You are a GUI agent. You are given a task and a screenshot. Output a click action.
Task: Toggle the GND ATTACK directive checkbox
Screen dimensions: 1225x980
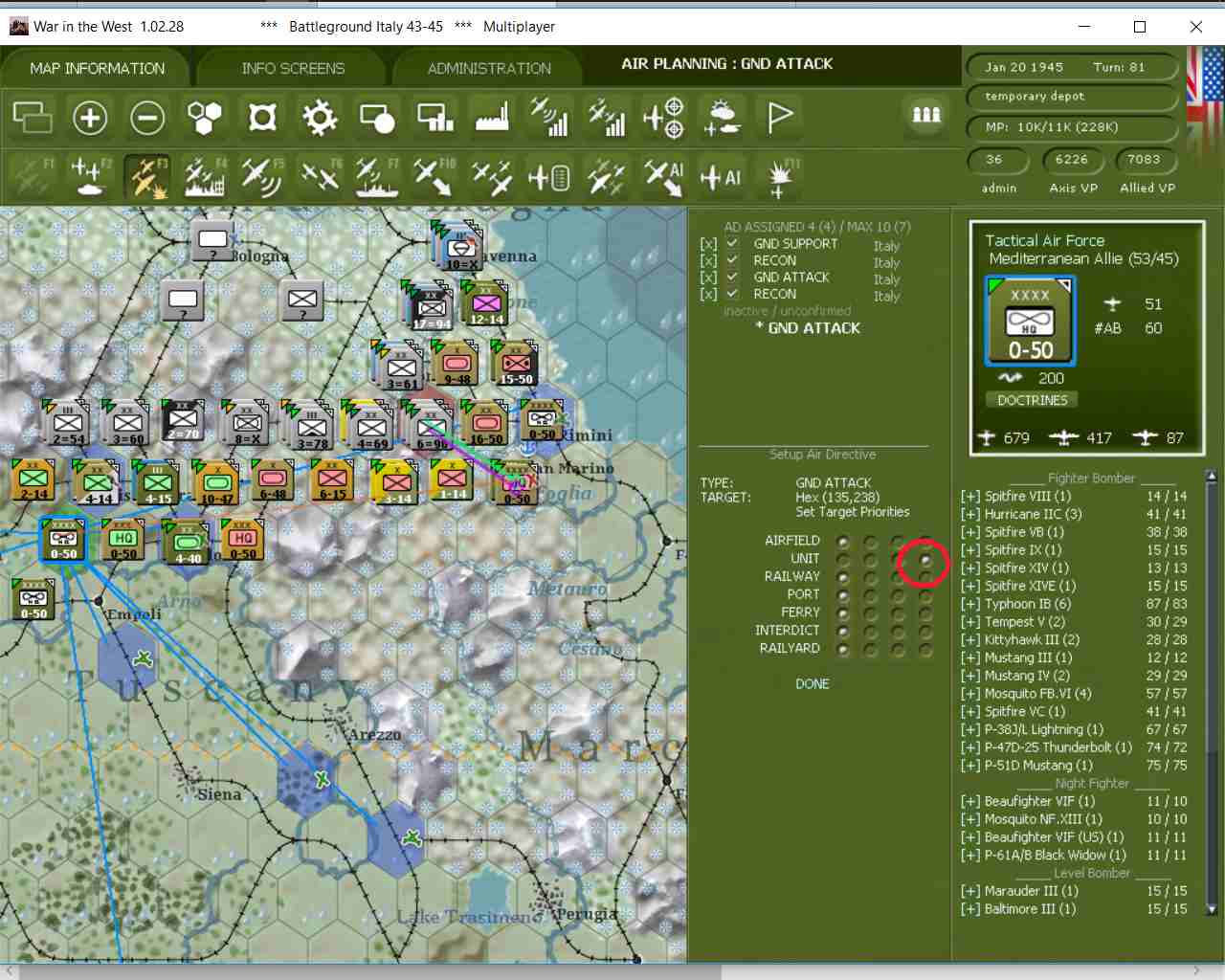click(x=732, y=278)
